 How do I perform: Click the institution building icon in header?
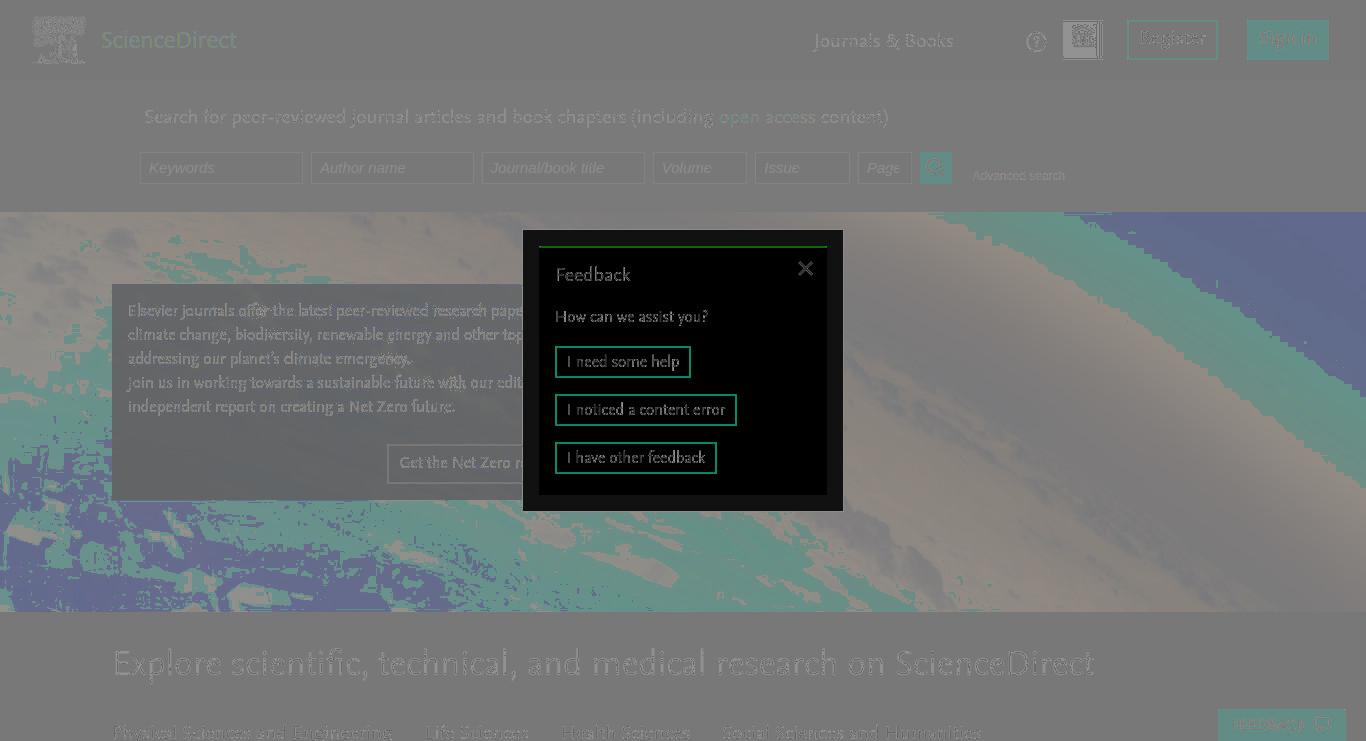click(x=1083, y=40)
